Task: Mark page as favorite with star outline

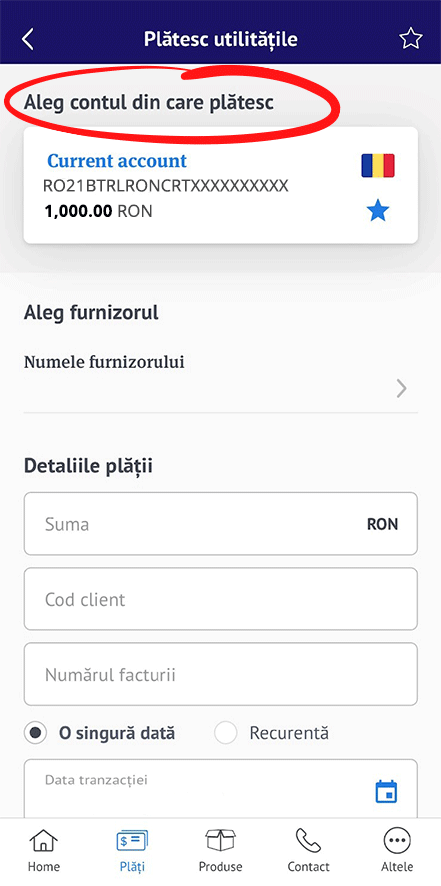Action: pos(410,39)
